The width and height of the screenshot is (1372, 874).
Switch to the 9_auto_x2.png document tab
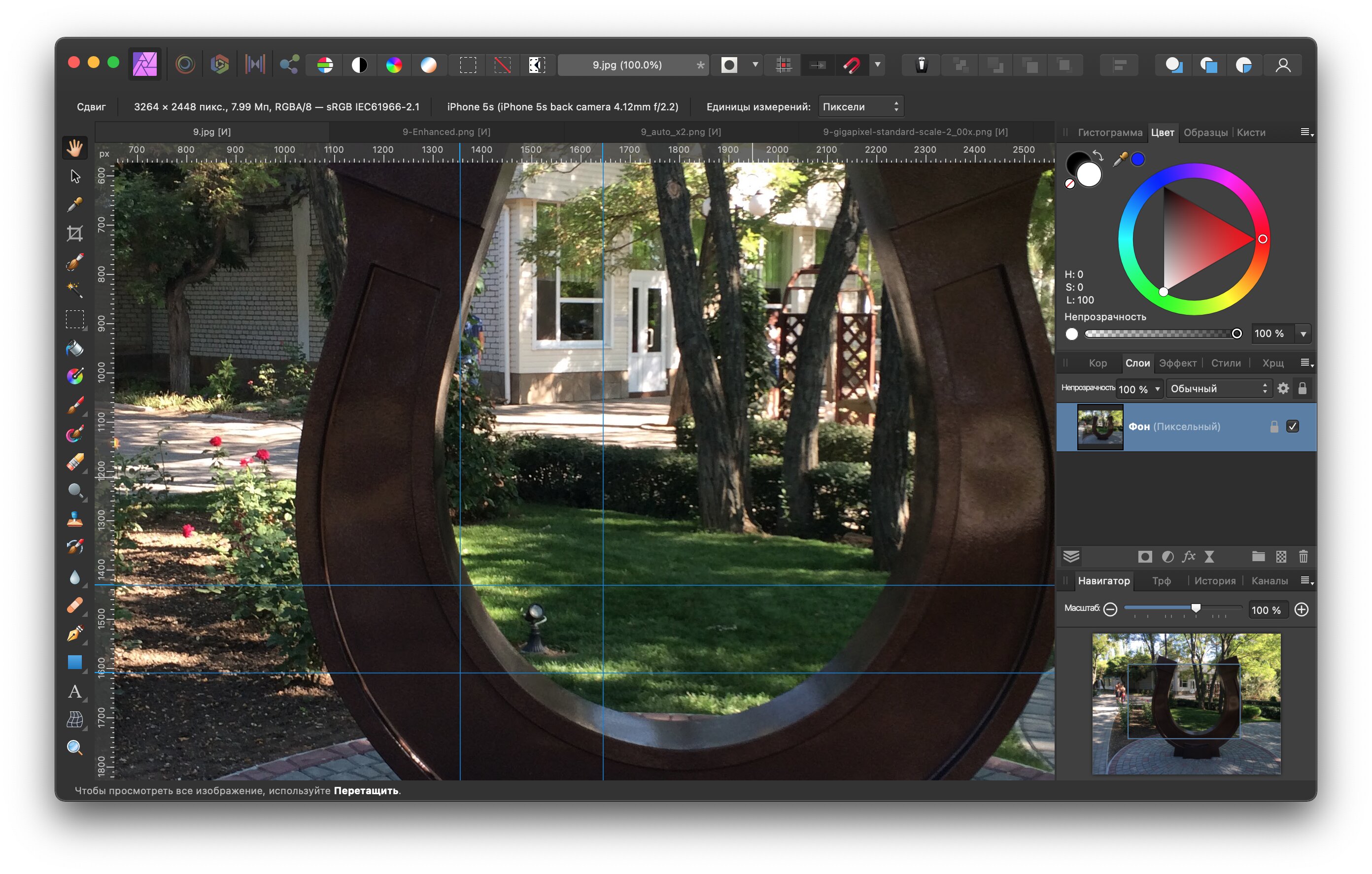[681, 132]
